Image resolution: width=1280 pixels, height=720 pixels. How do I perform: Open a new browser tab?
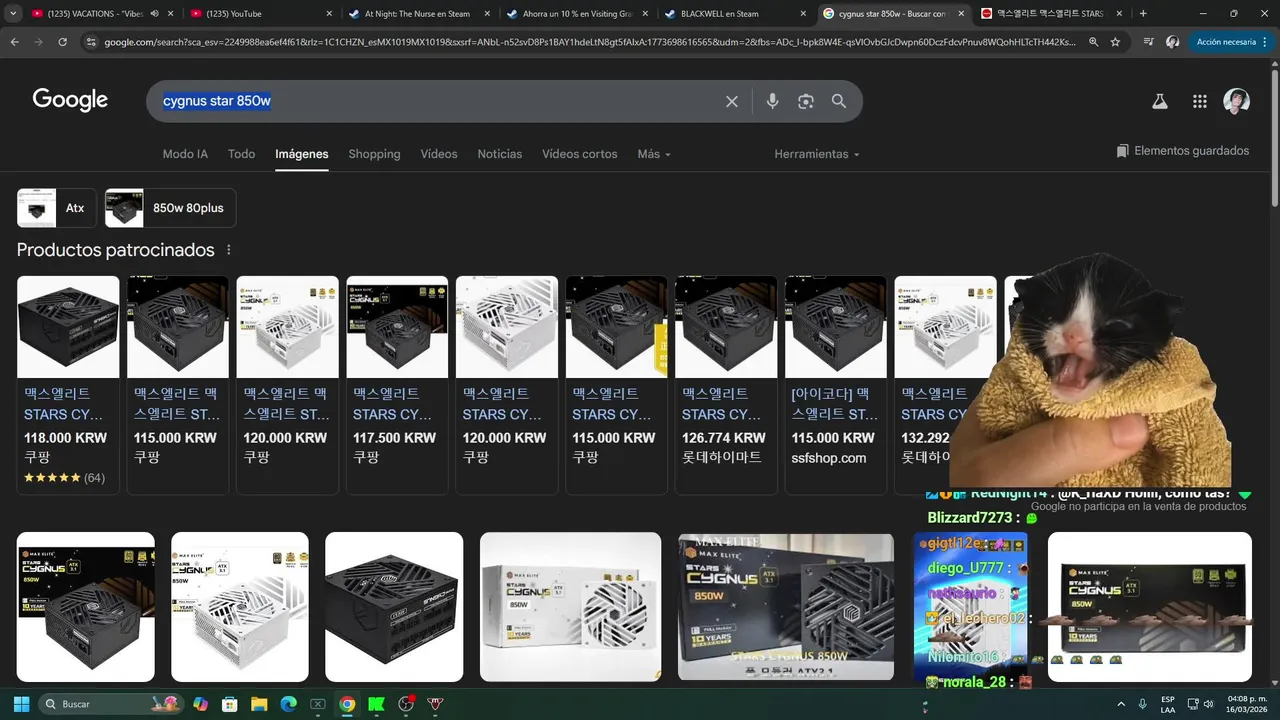click(x=1143, y=13)
